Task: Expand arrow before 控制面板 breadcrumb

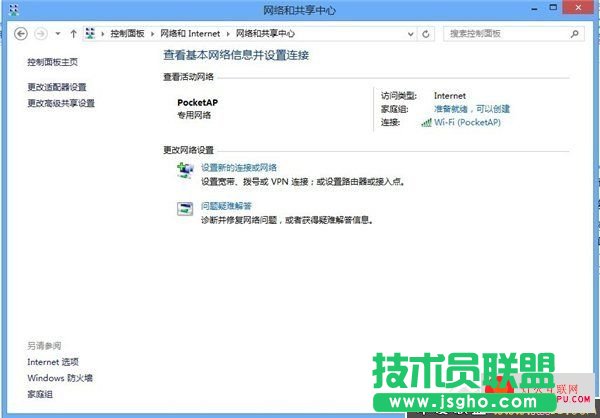Action: coord(103,34)
